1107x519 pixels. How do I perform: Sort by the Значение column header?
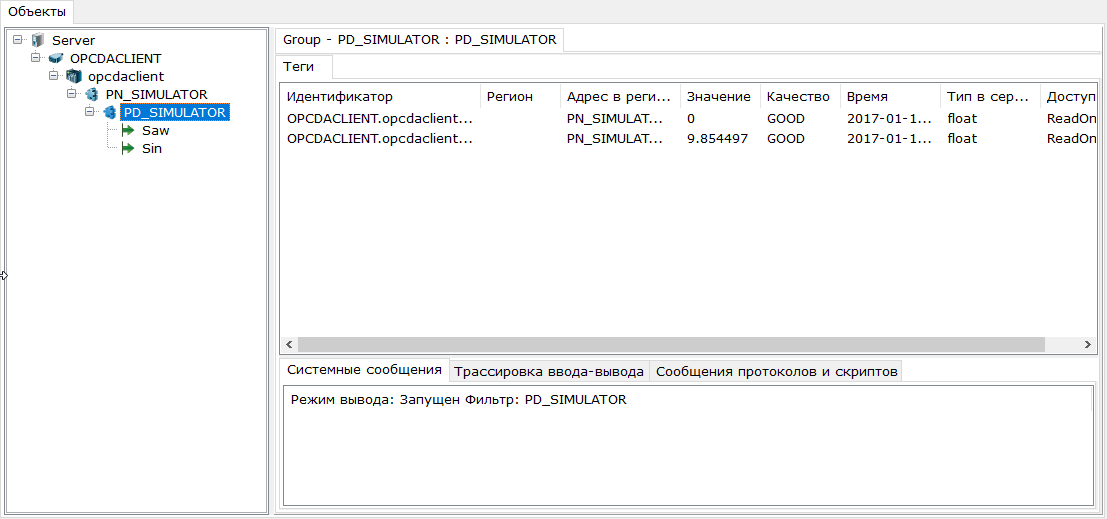(720, 97)
